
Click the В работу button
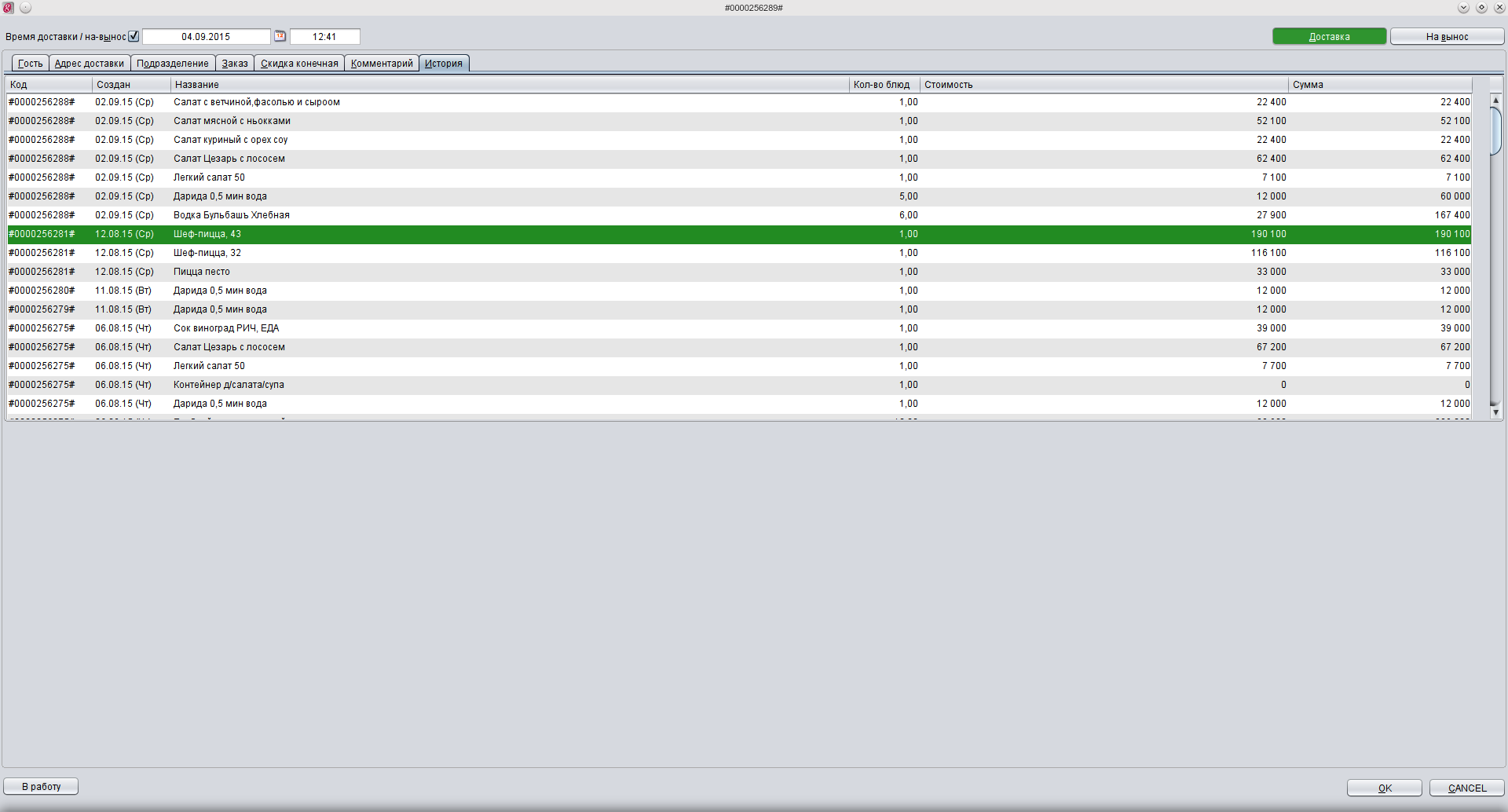[x=41, y=786]
